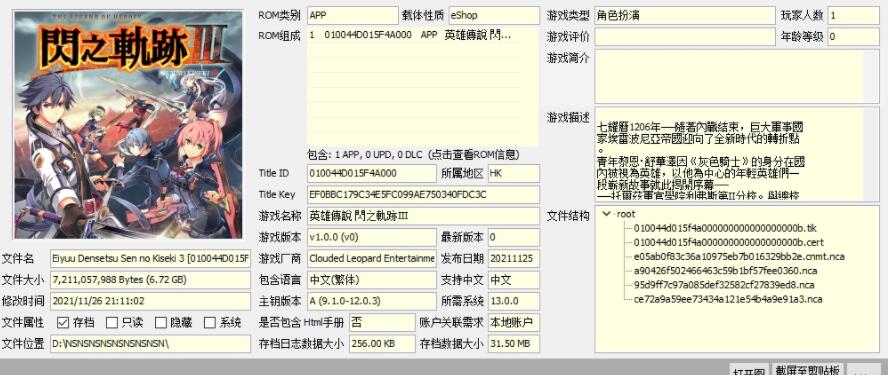
Task: Collapse the root node in file structure
Action: click(606, 214)
